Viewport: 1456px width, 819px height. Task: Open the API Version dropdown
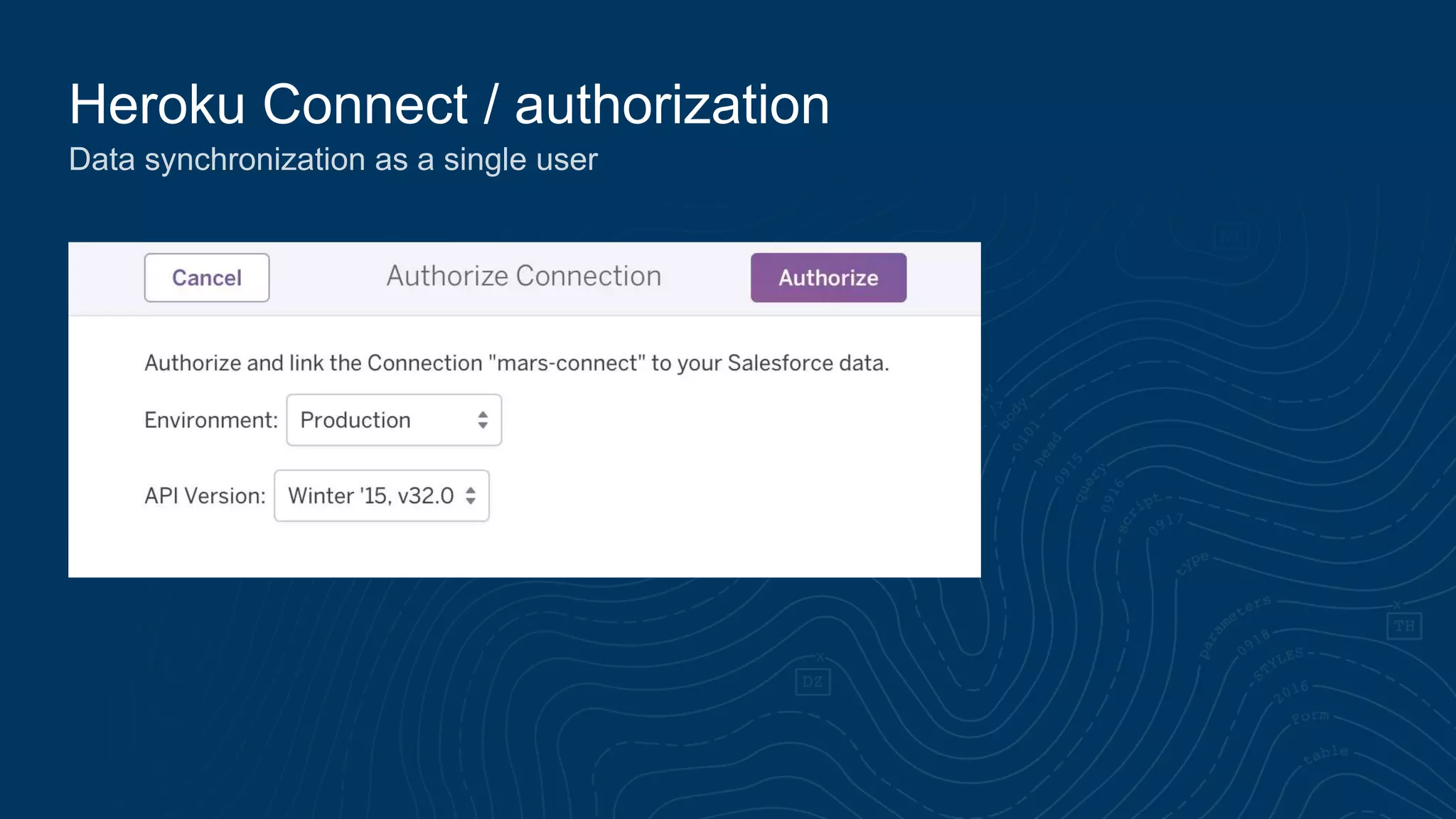click(x=382, y=496)
